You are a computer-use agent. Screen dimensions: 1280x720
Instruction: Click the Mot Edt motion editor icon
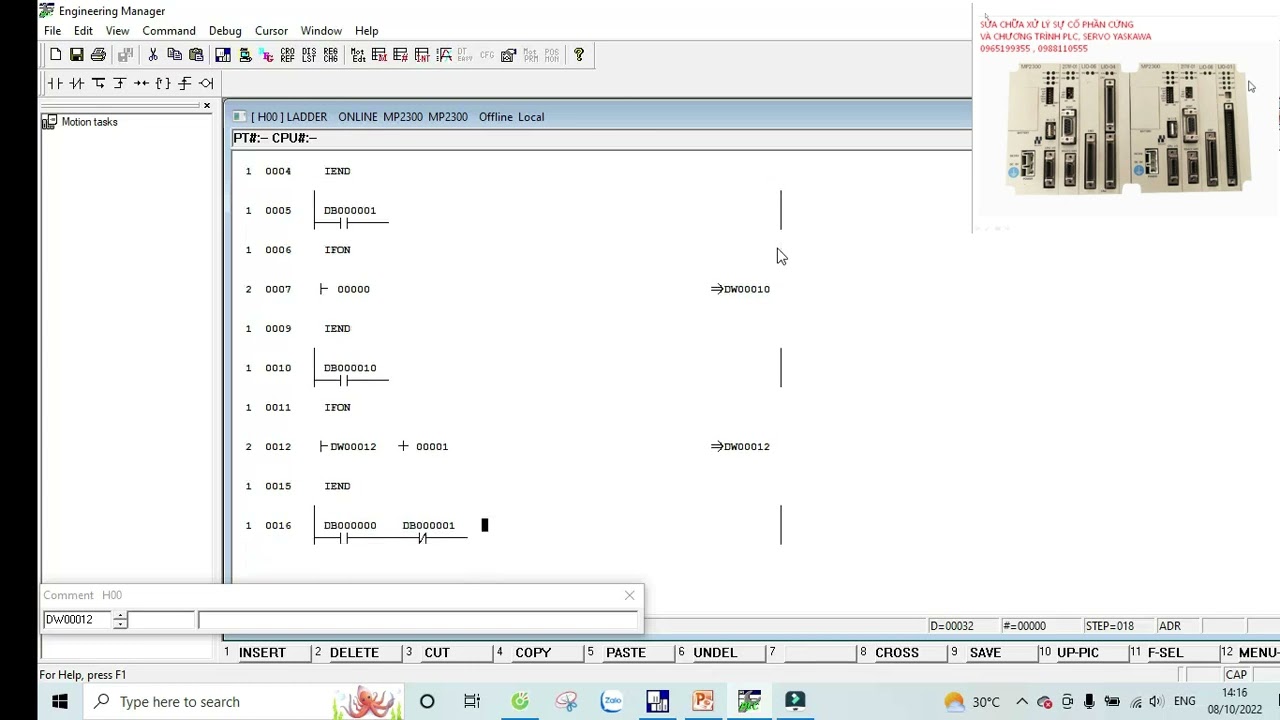click(x=358, y=55)
